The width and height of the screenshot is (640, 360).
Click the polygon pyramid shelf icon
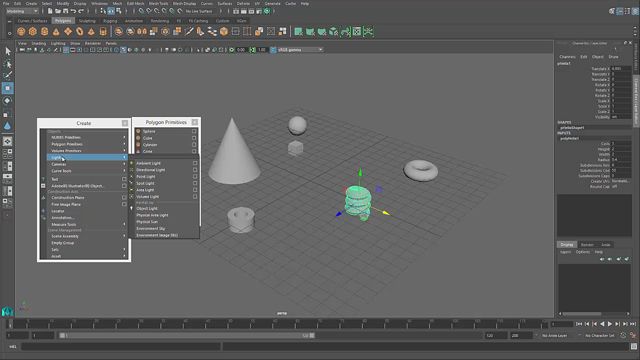coord(91,31)
